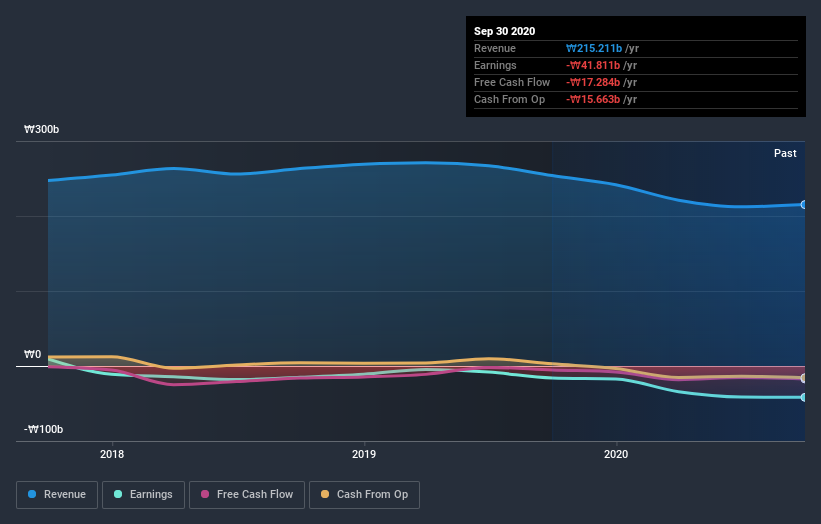Viewport: 821px width, 524px height.
Task: Toggle the Cash From Op legend button
Action: tap(364, 495)
